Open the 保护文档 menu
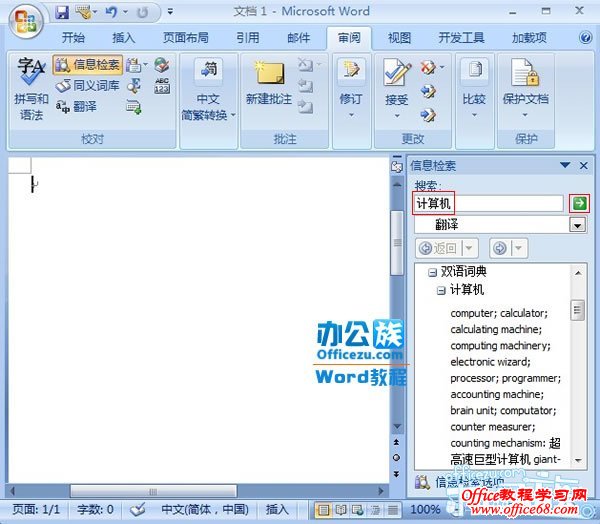 (525, 87)
